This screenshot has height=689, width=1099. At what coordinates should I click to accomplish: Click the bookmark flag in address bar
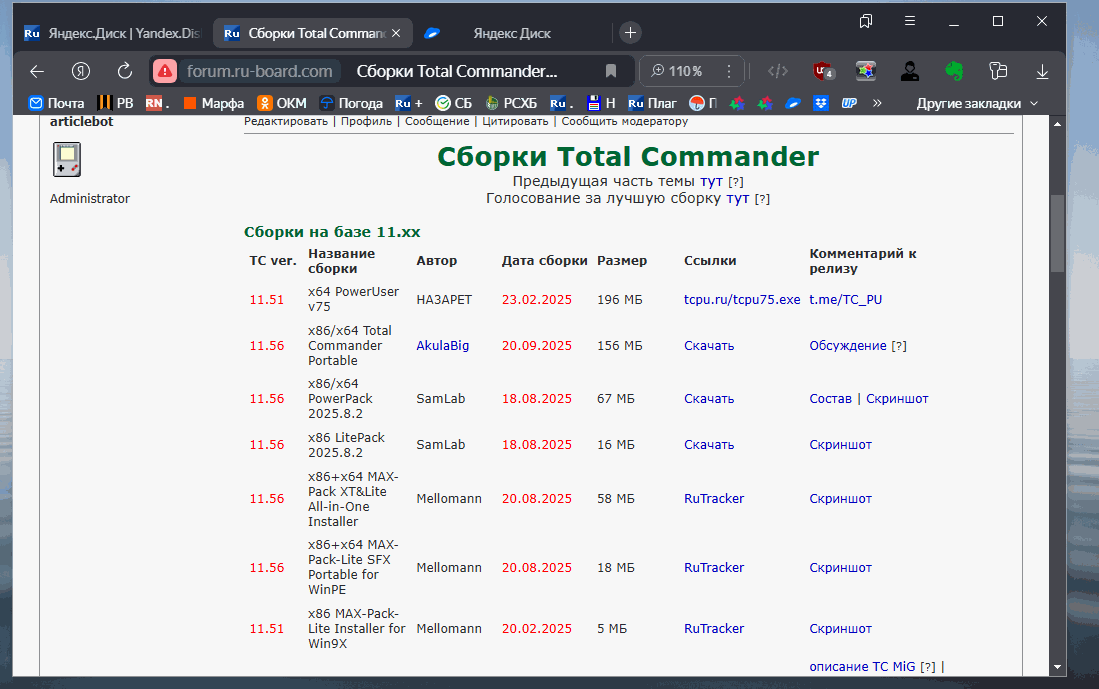coord(610,71)
